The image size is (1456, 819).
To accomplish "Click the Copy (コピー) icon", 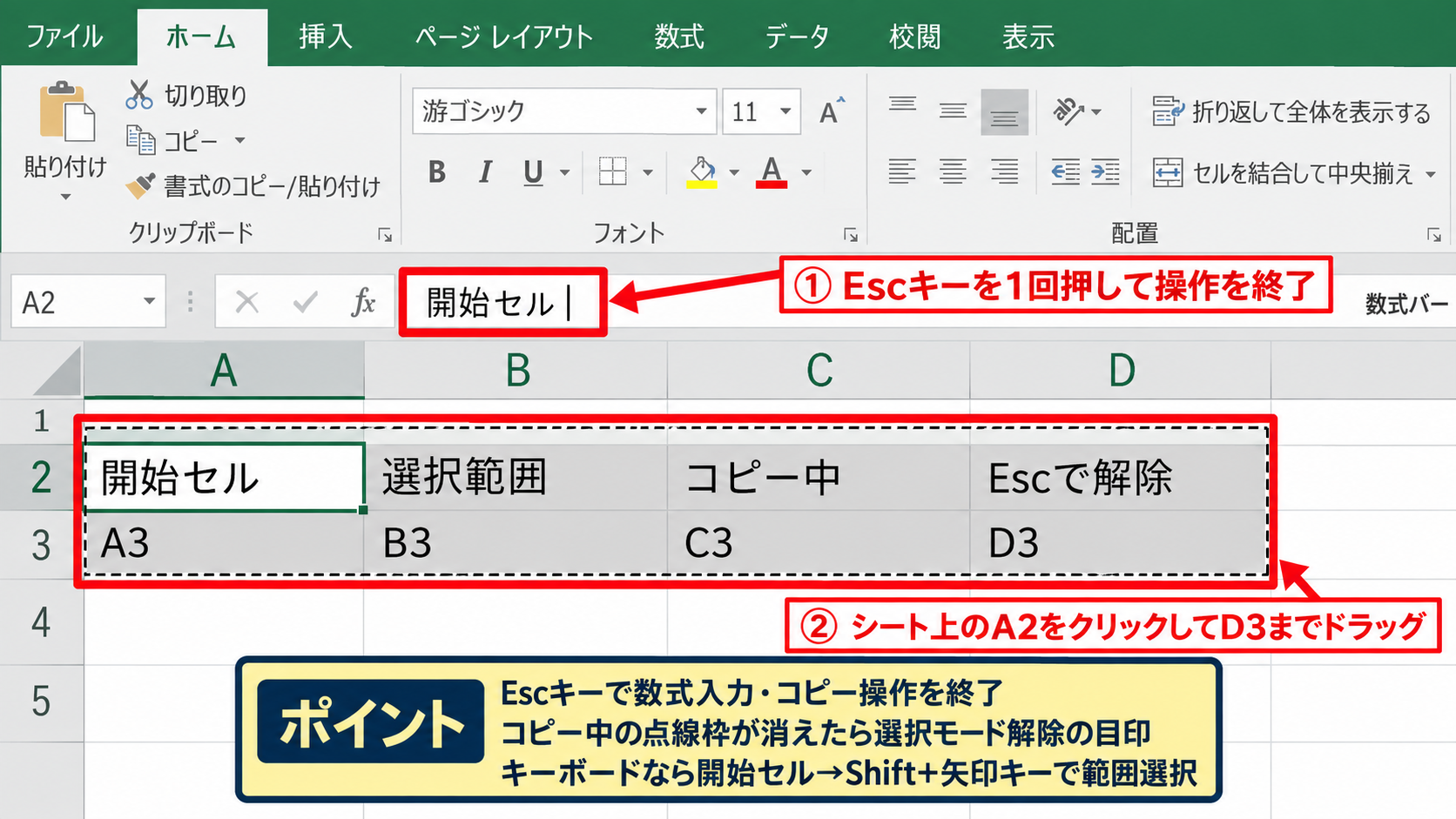I will (x=140, y=139).
